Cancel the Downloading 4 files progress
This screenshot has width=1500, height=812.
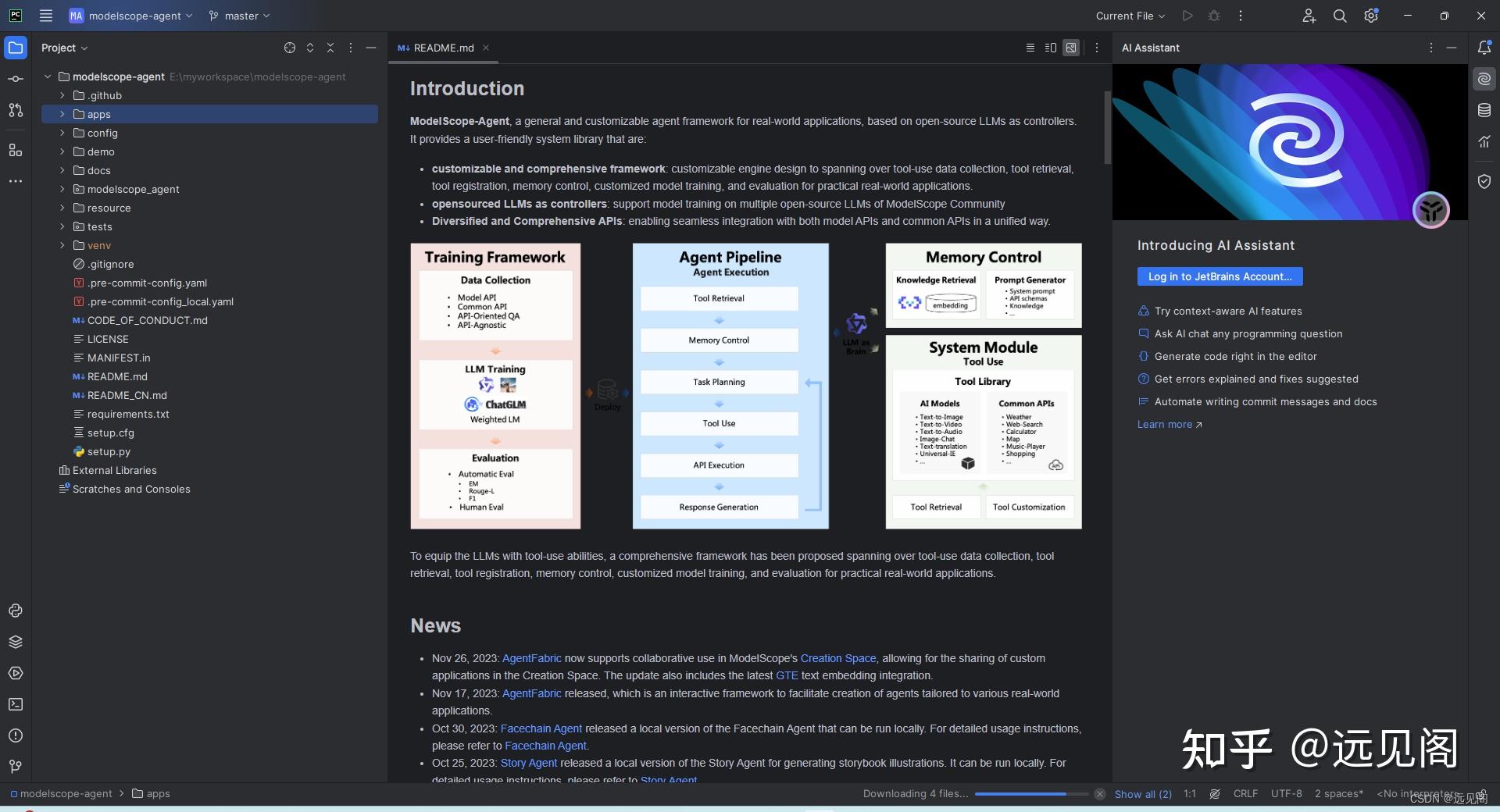pos(1100,794)
